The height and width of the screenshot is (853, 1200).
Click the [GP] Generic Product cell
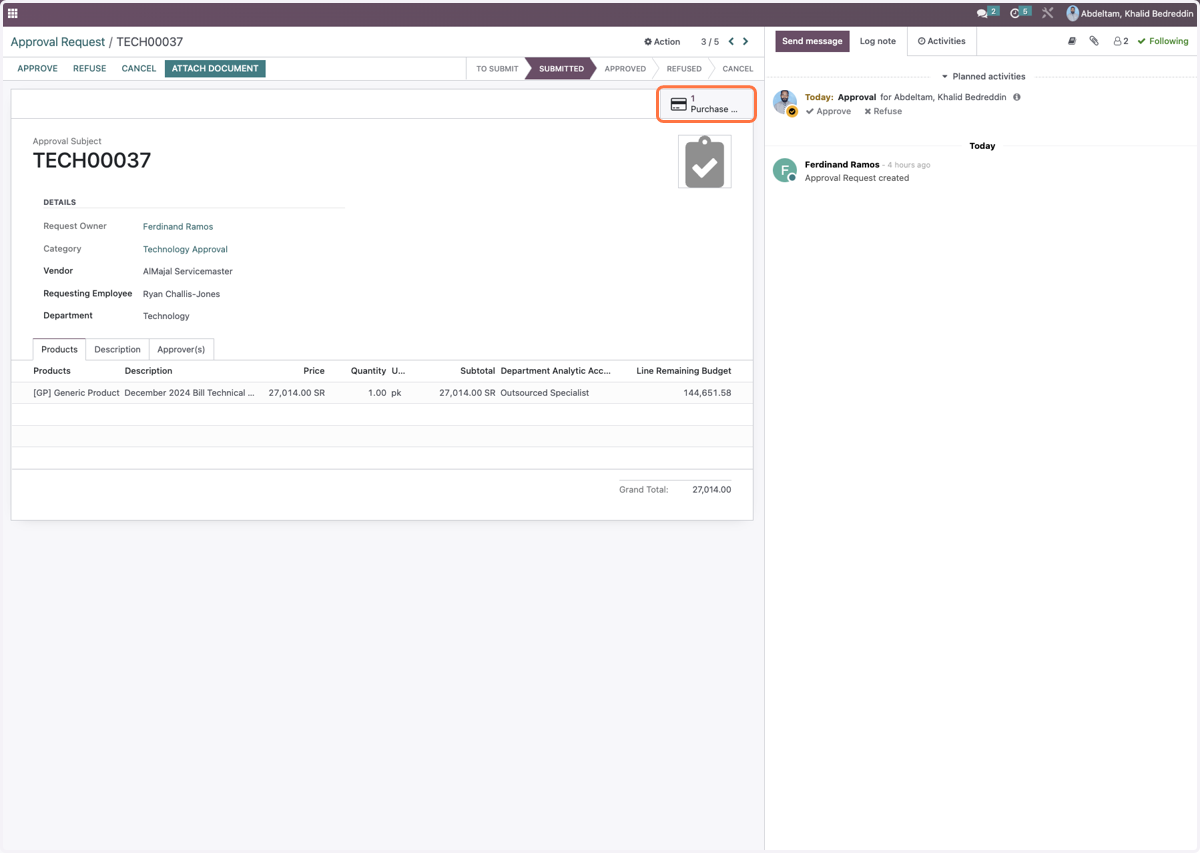[x=76, y=393]
